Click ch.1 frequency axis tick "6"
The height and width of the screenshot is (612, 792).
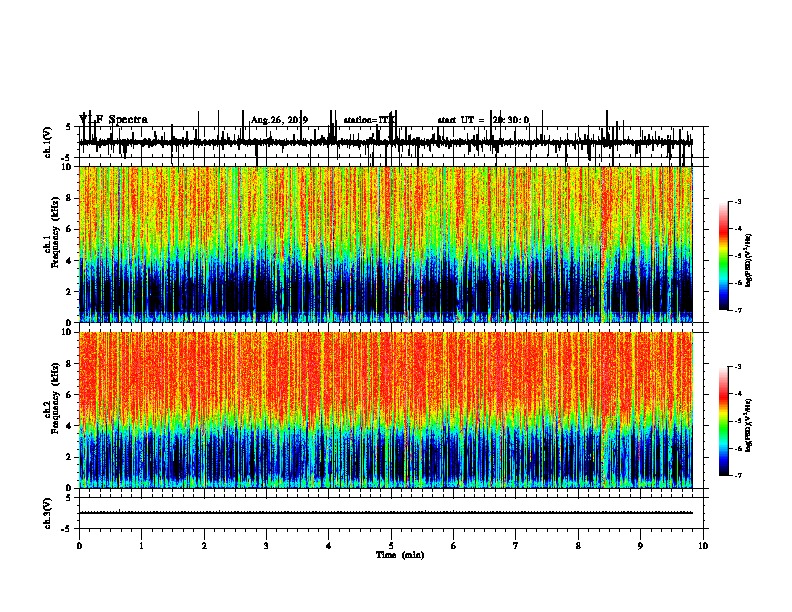(70, 229)
